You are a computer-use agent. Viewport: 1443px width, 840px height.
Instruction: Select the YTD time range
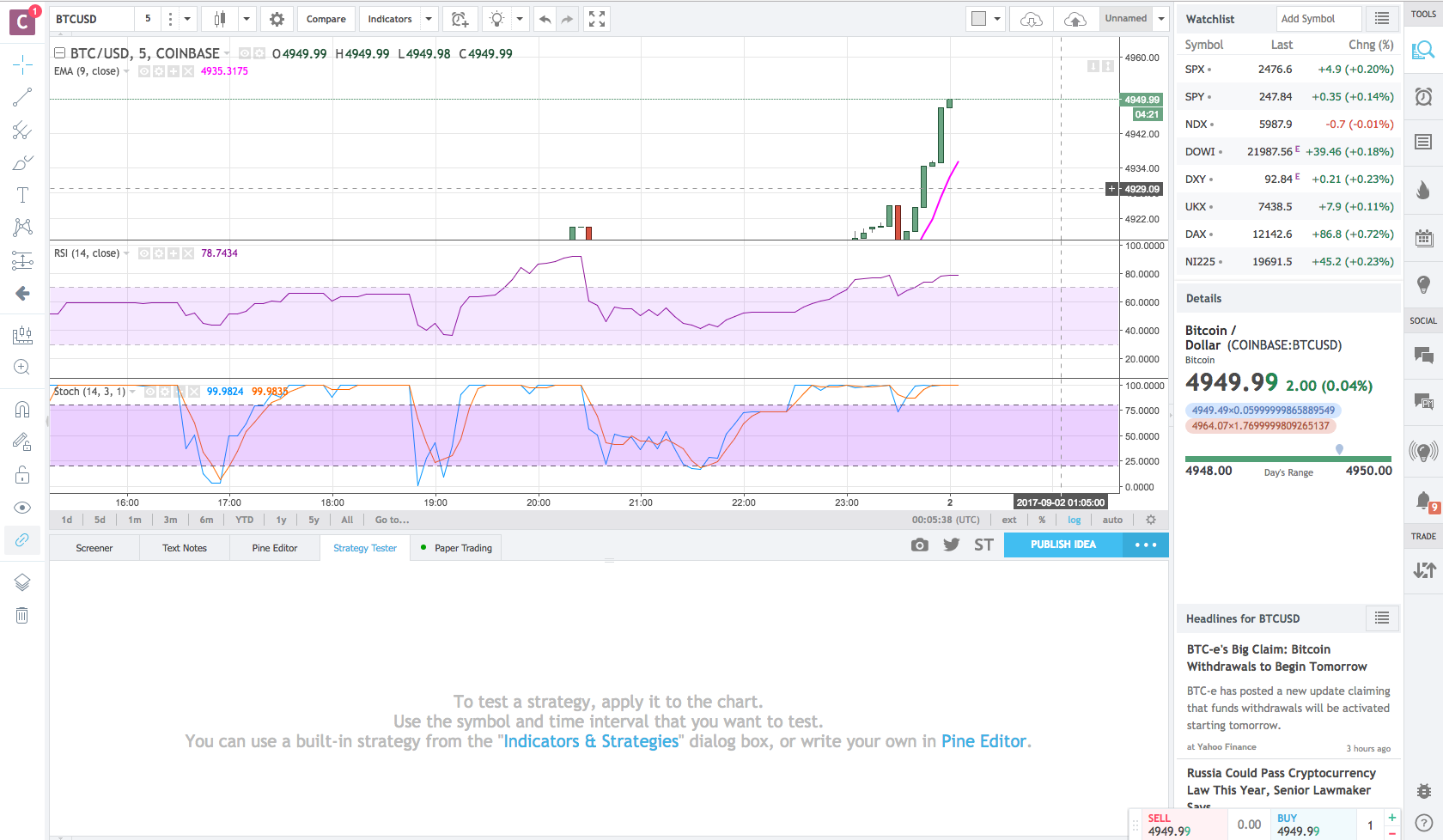coord(245,520)
